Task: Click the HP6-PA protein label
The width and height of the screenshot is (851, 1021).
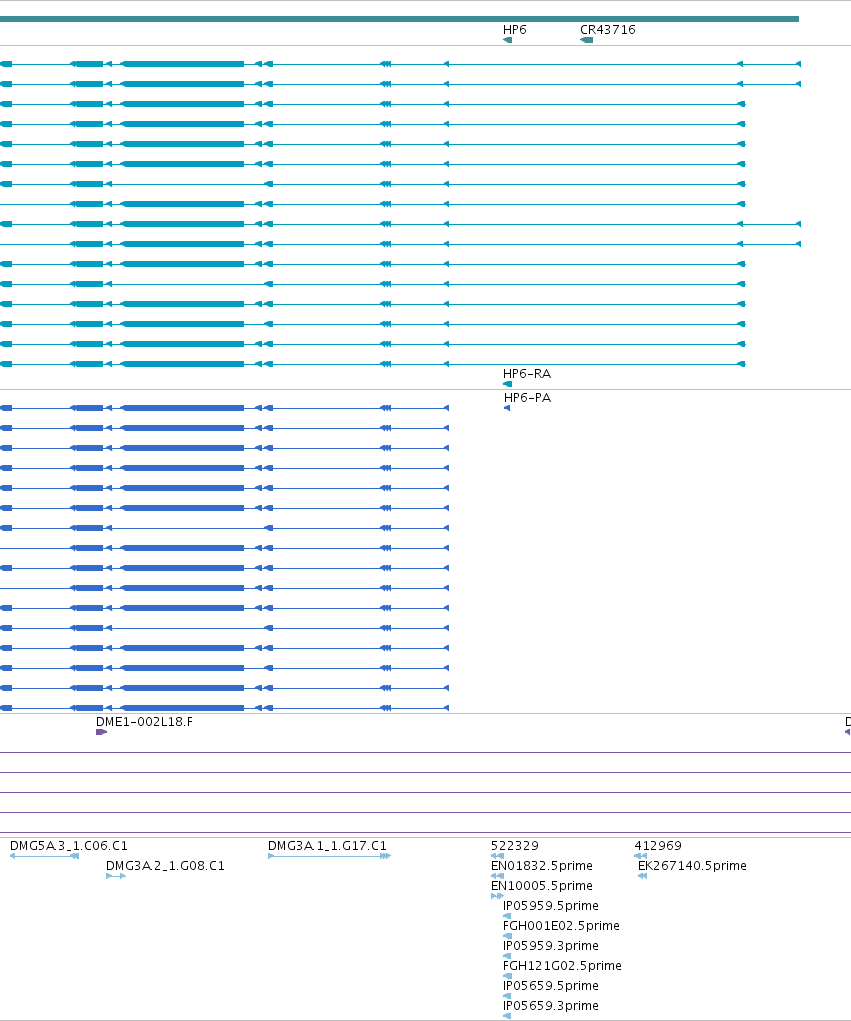Action: 527,398
